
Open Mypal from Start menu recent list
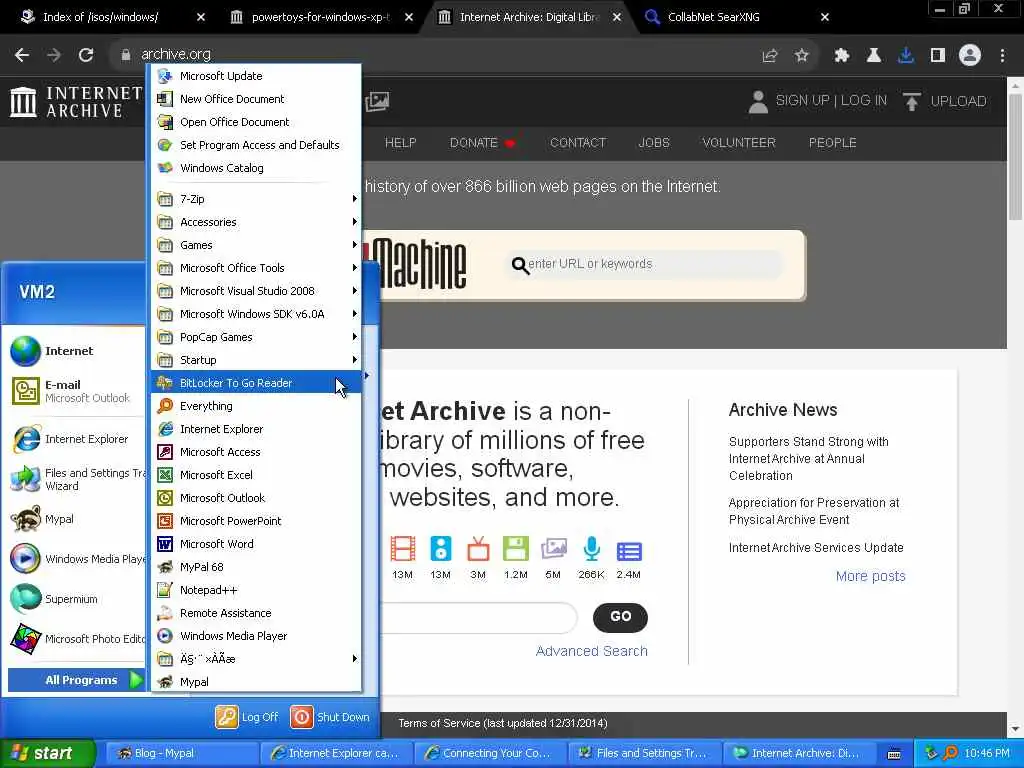click(x=75, y=519)
